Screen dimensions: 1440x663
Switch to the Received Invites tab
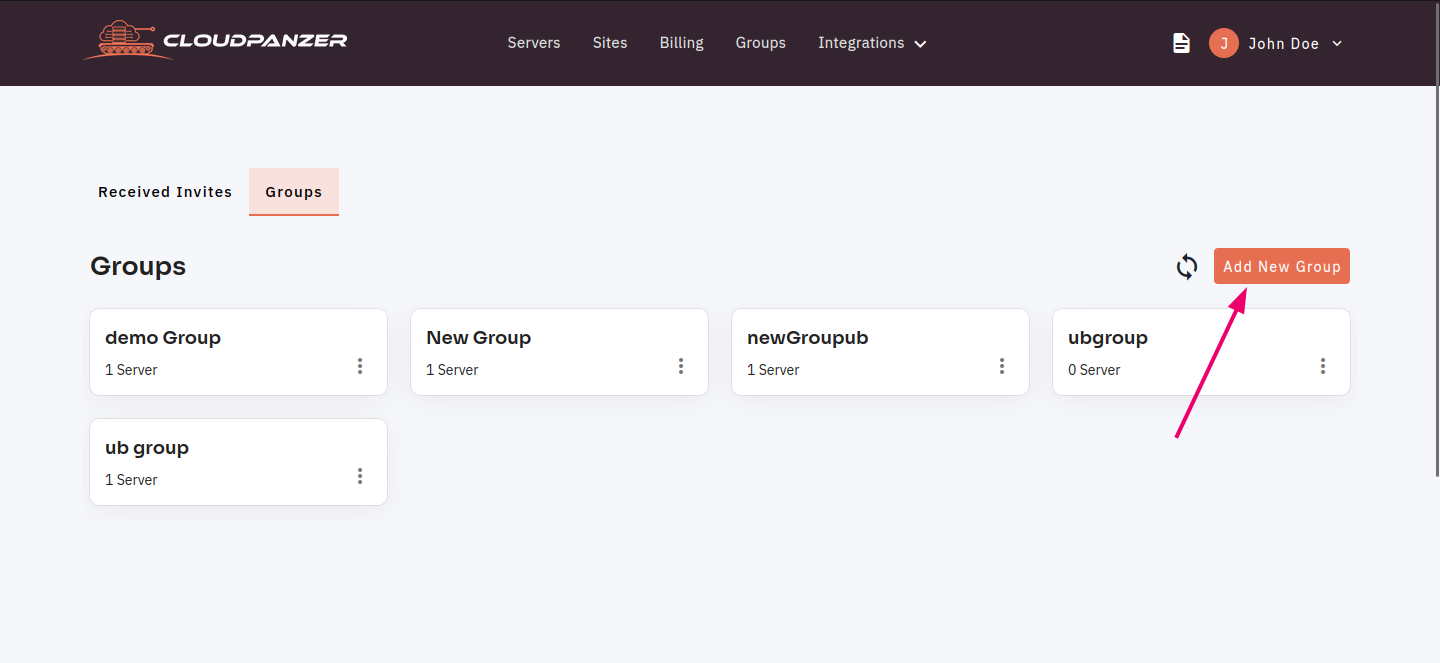(x=165, y=192)
